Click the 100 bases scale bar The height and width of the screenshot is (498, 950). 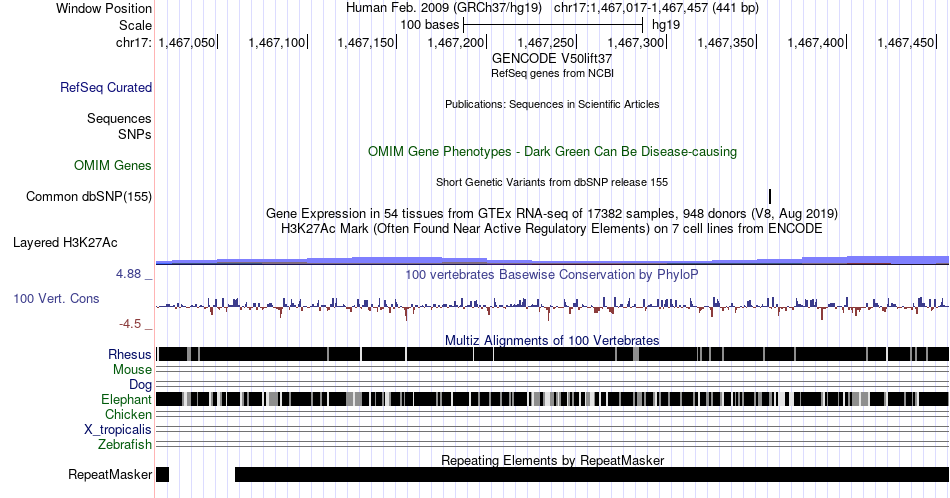pos(553,25)
